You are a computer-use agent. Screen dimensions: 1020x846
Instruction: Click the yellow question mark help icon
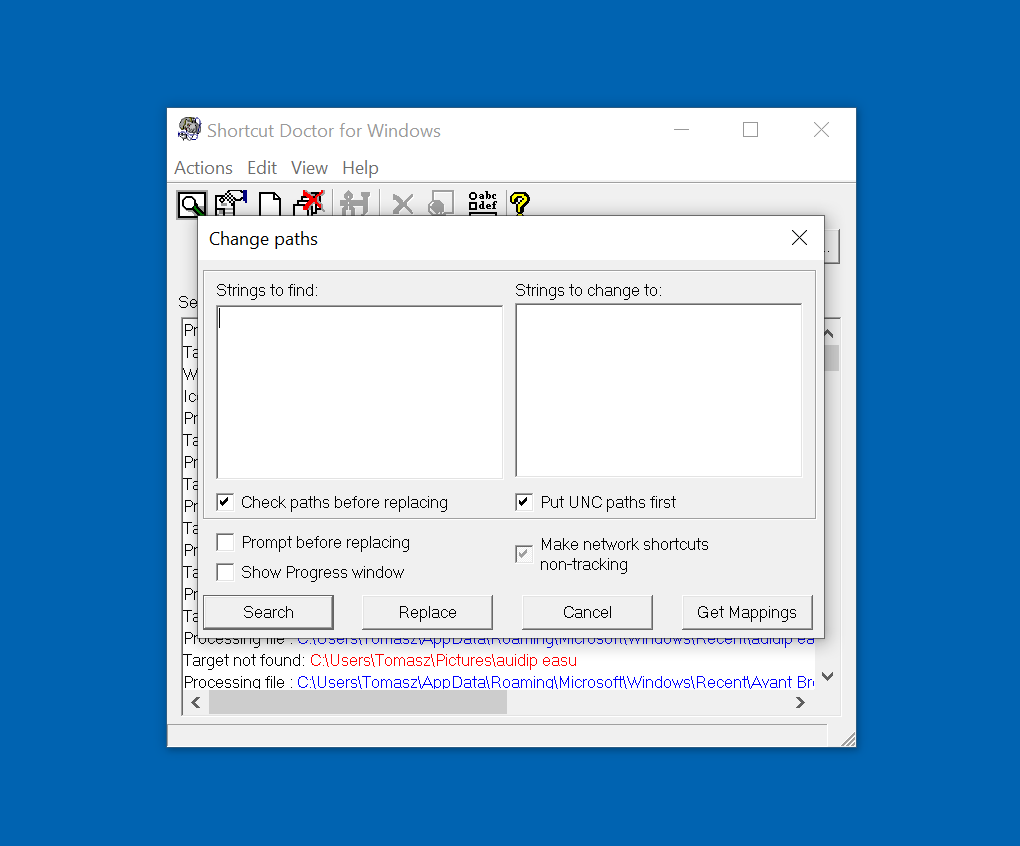click(x=520, y=204)
